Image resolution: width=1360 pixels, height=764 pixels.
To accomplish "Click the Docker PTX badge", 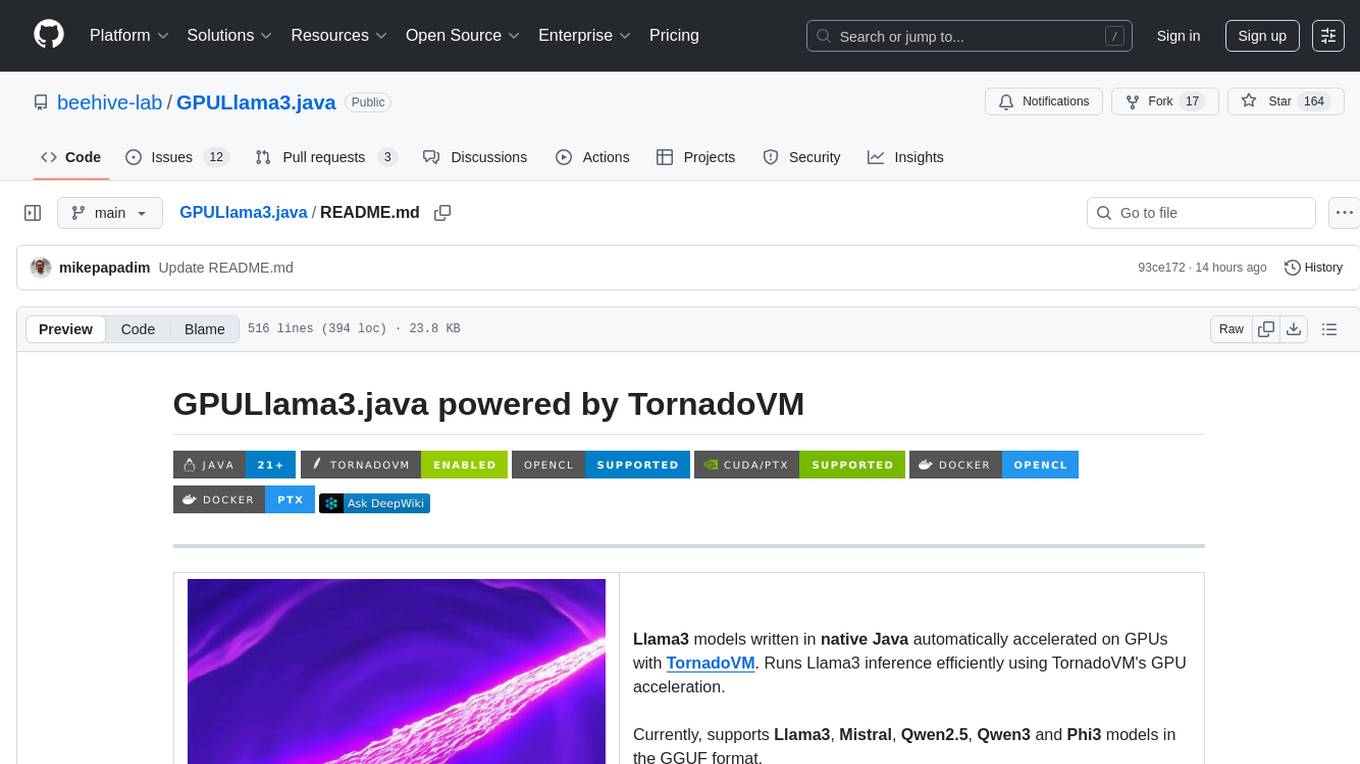I will point(244,500).
